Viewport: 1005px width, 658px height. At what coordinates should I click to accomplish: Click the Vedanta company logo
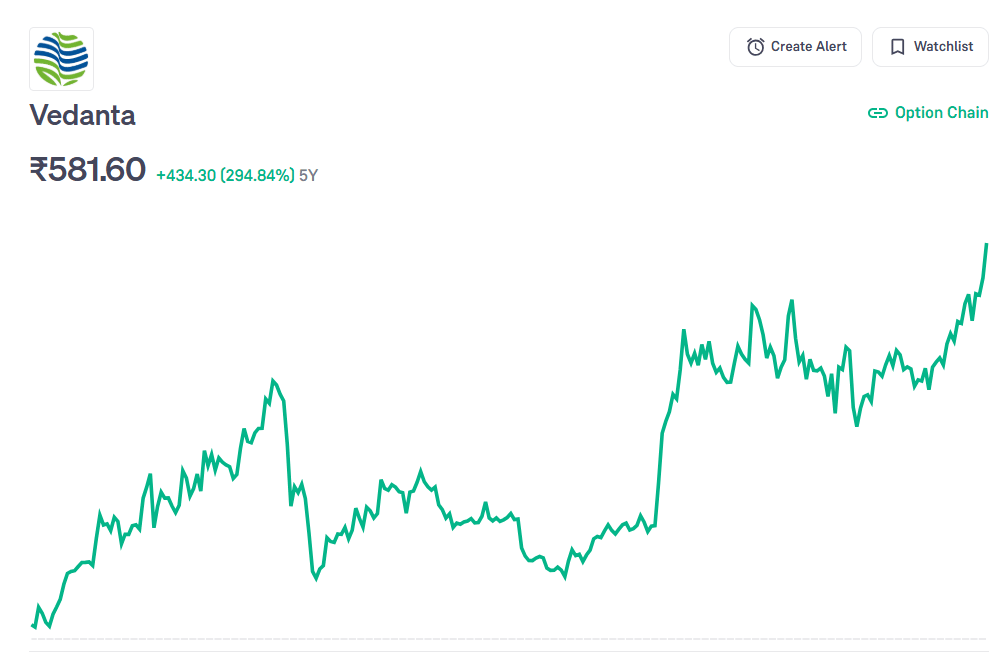(x=61, y=59)
